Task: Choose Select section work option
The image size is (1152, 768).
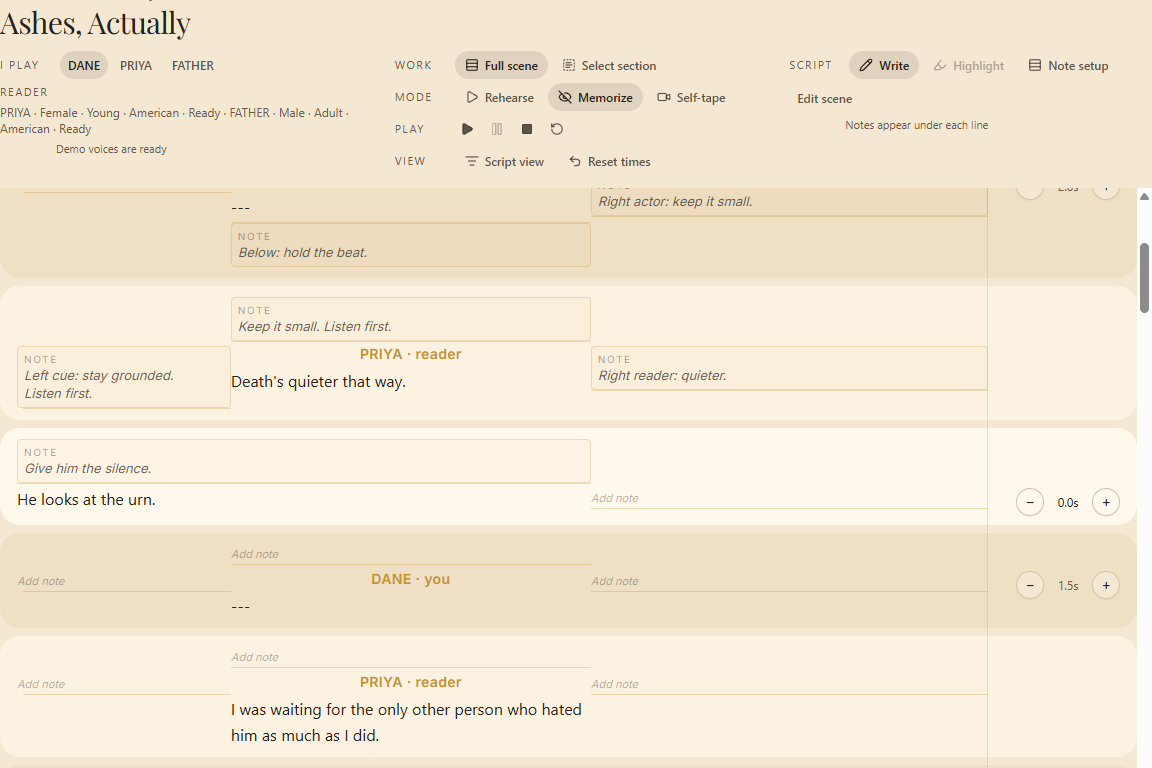Action: 609,65
